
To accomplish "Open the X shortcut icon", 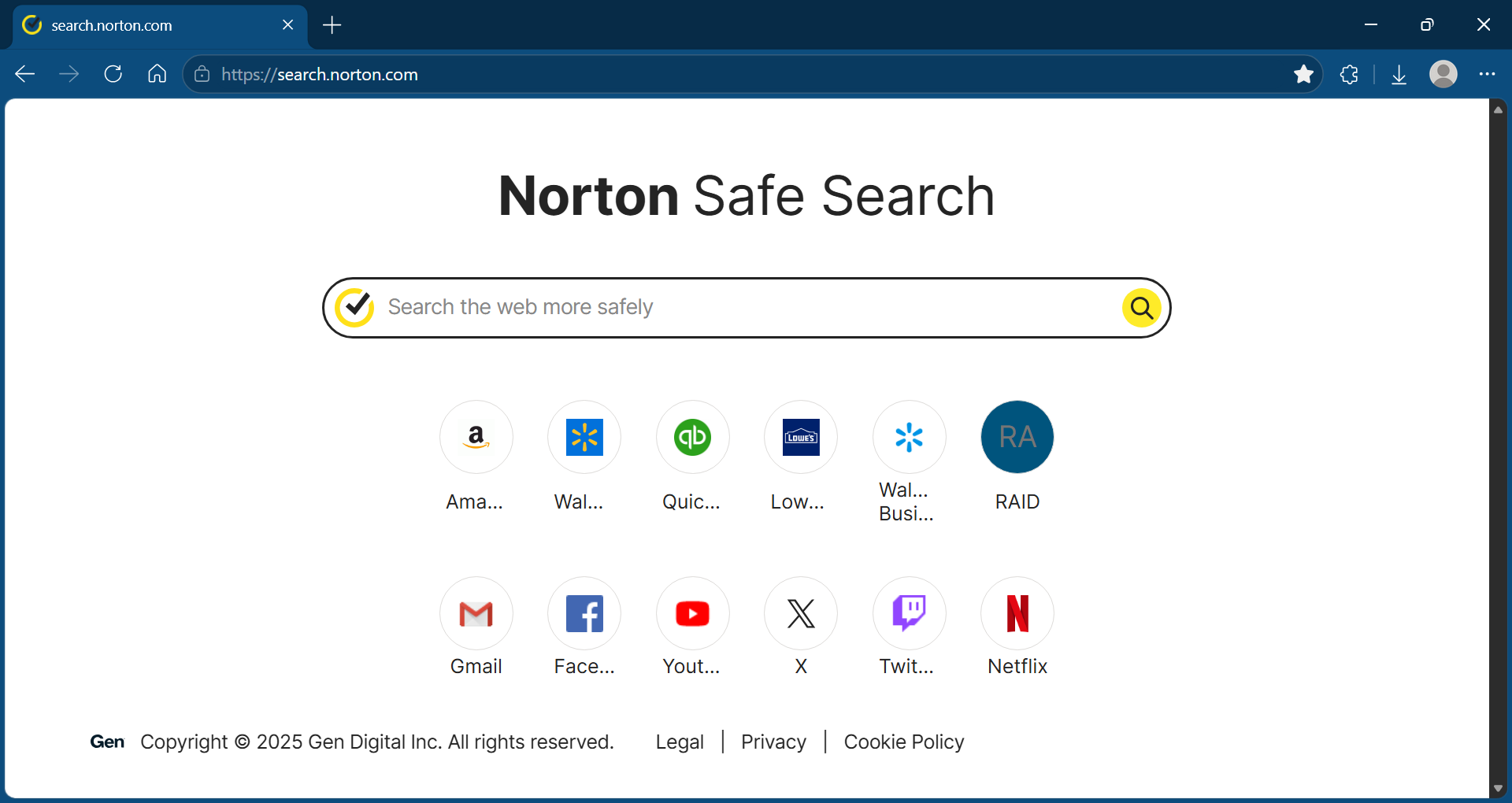I will (x=801, y=613).
